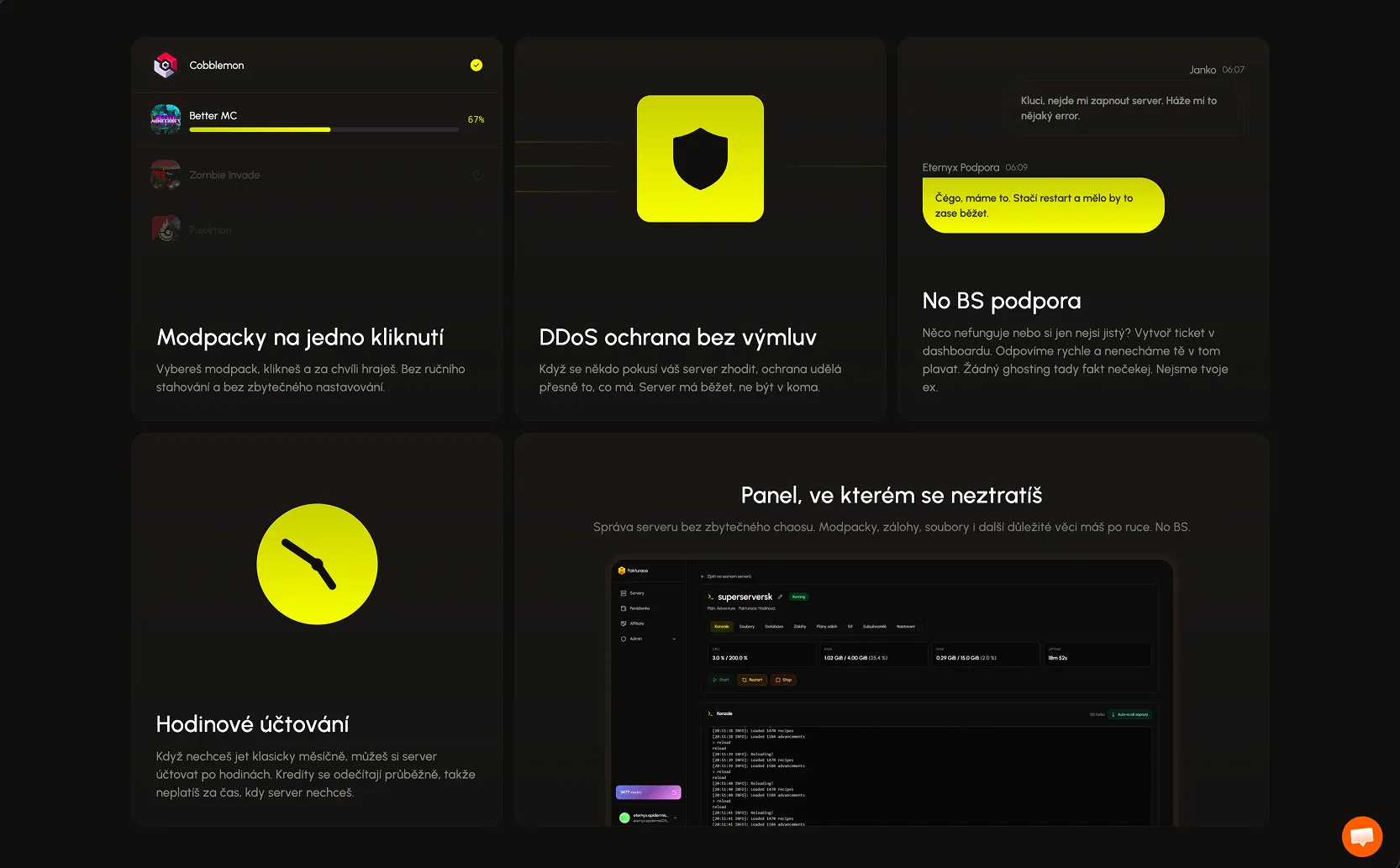The image size is (1400, 868).
Task: Expand the Admin chevron in the panel sidebar
Action: [x=674, y=639]
